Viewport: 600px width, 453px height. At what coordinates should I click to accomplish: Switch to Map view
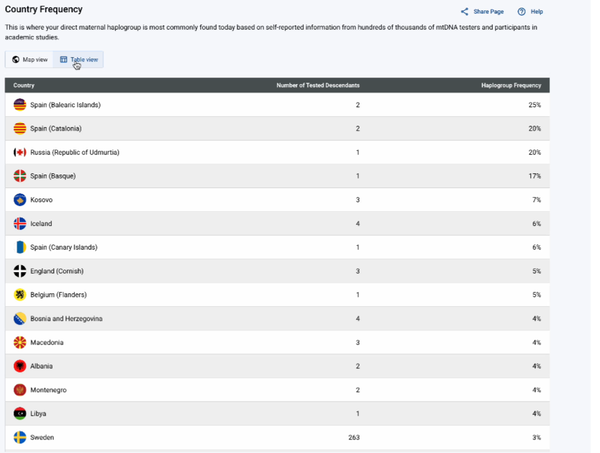(x=29, y=60)
